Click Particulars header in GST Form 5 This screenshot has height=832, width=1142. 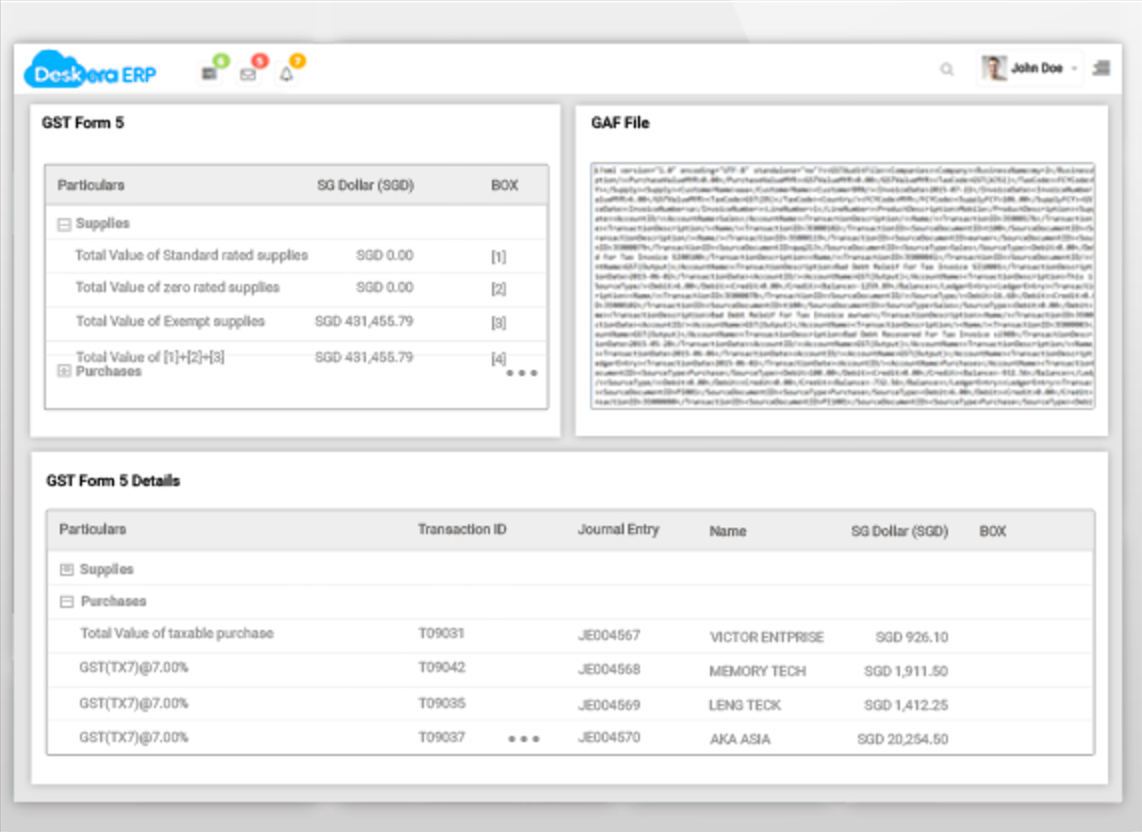[x=91, y=185]
